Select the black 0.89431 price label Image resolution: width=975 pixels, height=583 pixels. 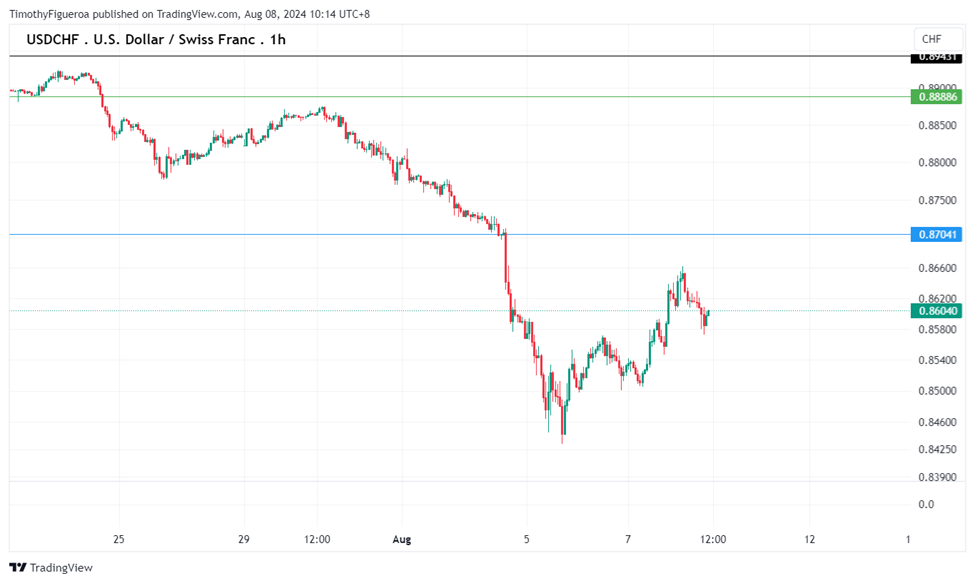pyautogui.click(x=936, y=57)
